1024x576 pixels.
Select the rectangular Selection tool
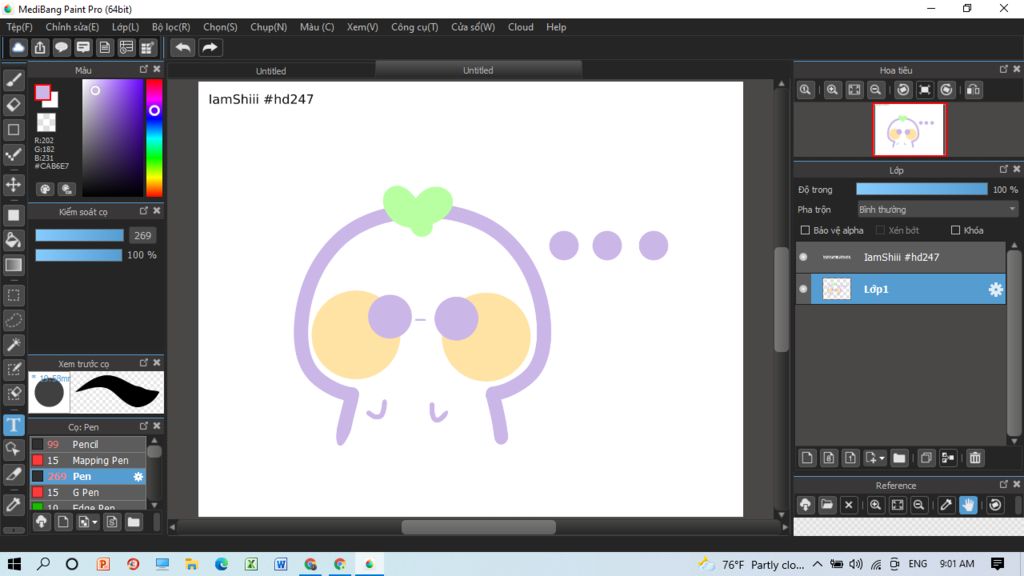pyautogui.click(x=14, y=295)
